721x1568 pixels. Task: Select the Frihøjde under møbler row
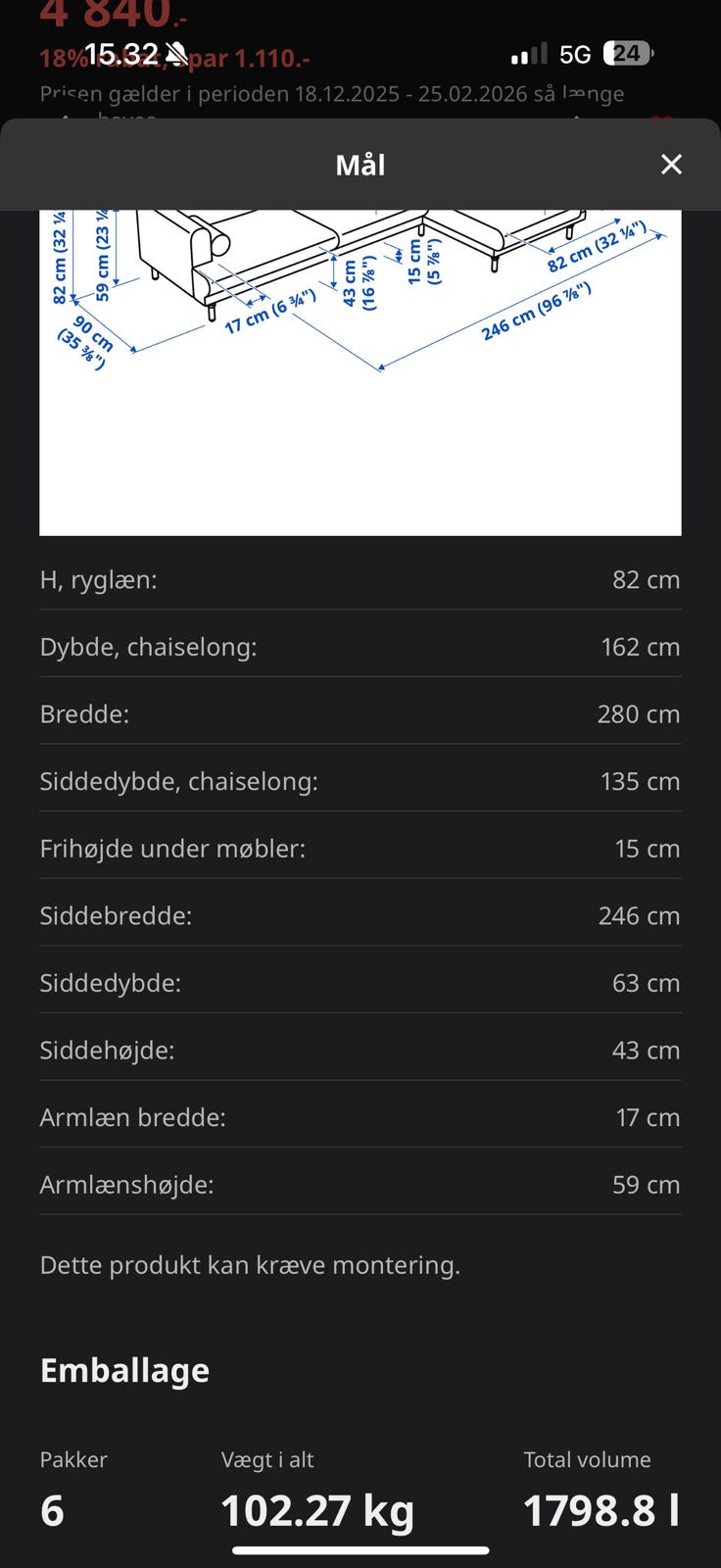[x=360, y=849]
